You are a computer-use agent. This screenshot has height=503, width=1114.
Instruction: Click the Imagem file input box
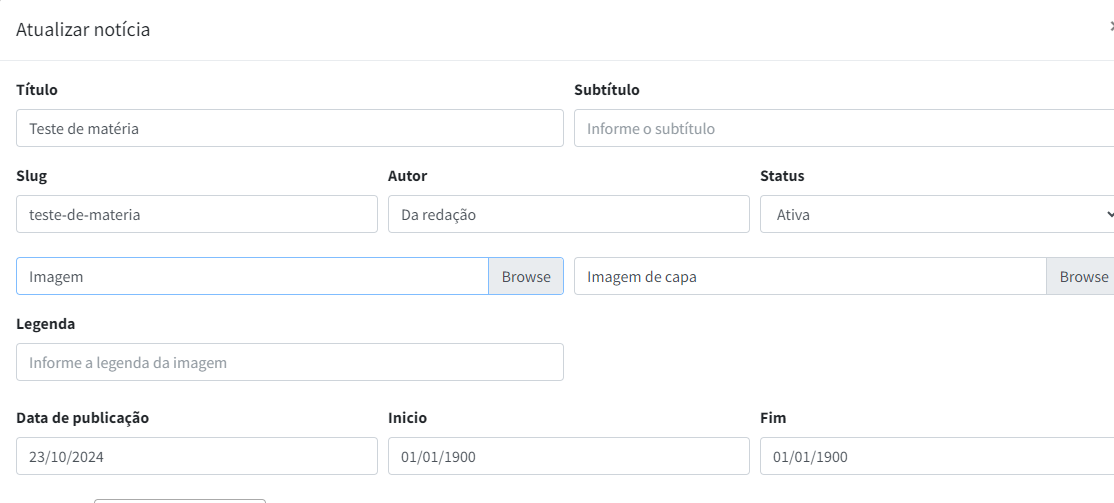(252, 276)
